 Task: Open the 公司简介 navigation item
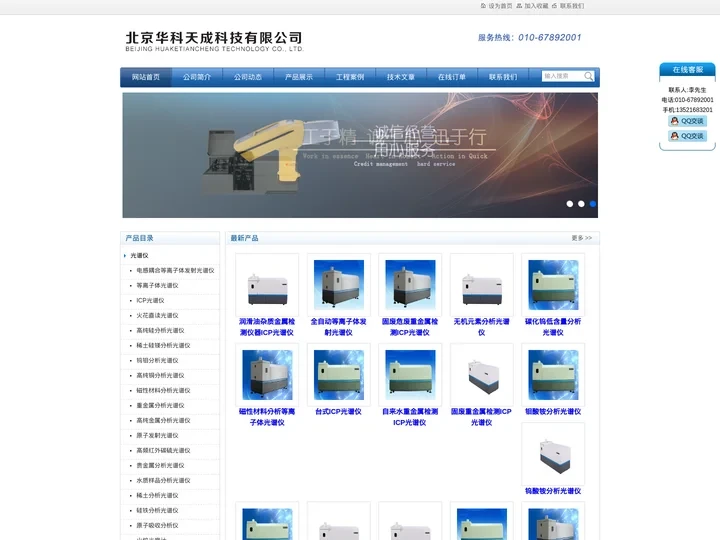pos(197,77)
